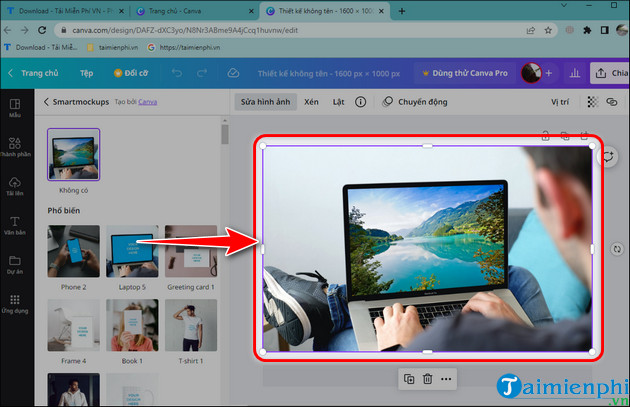Viewport: 630px width, 407px height.
Task: Click Dùng thử Canva Pro button
Action: point(465,73)
